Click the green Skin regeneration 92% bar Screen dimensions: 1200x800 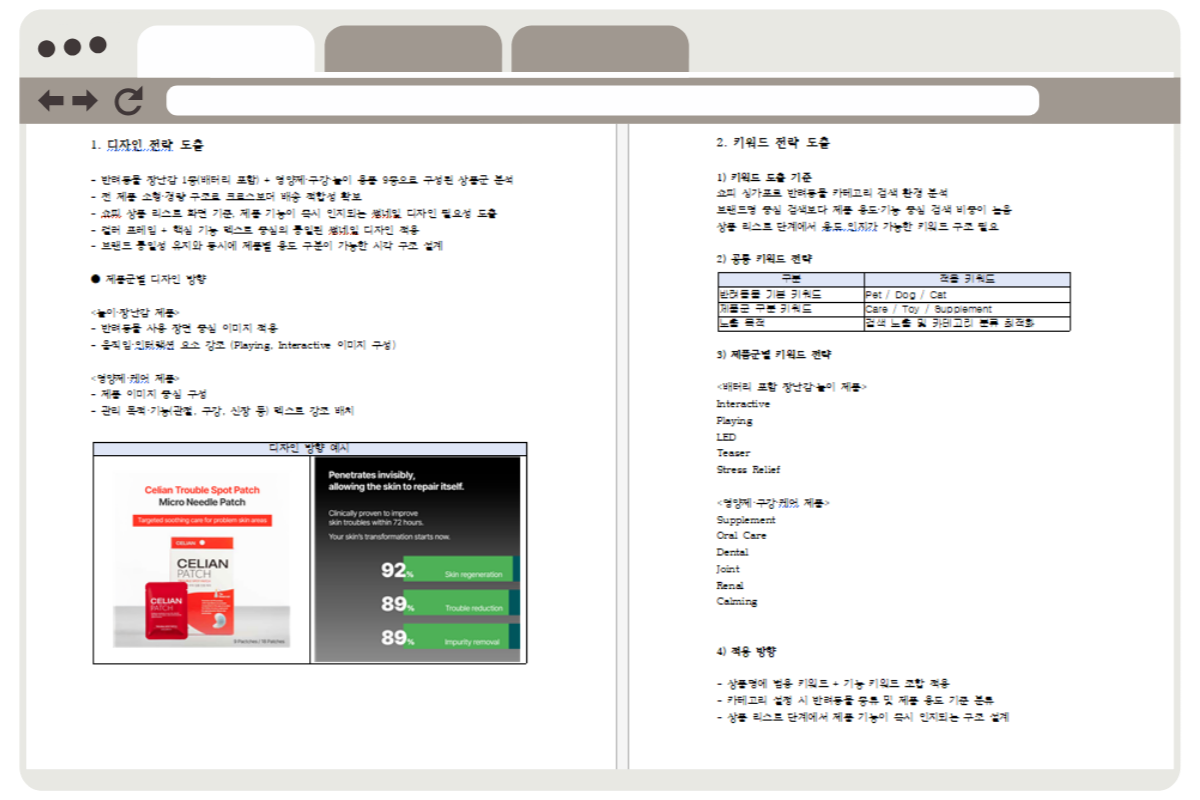coord(458,570)
